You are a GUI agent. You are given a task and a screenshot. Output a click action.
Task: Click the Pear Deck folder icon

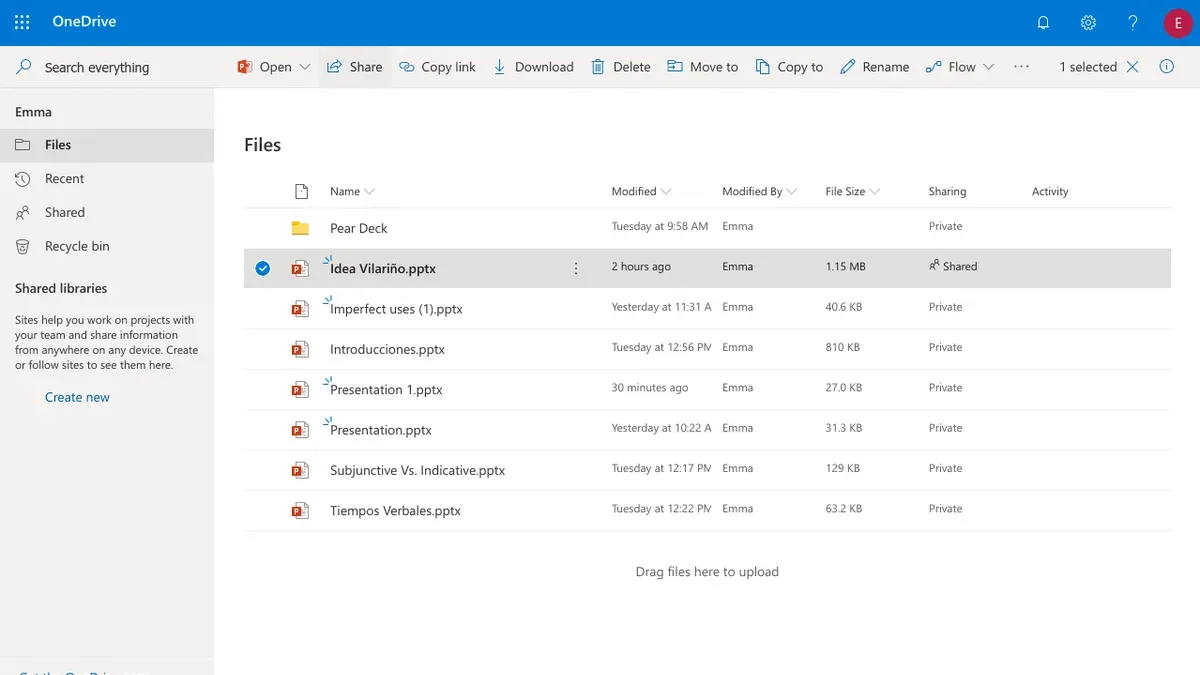pos(300,228)
